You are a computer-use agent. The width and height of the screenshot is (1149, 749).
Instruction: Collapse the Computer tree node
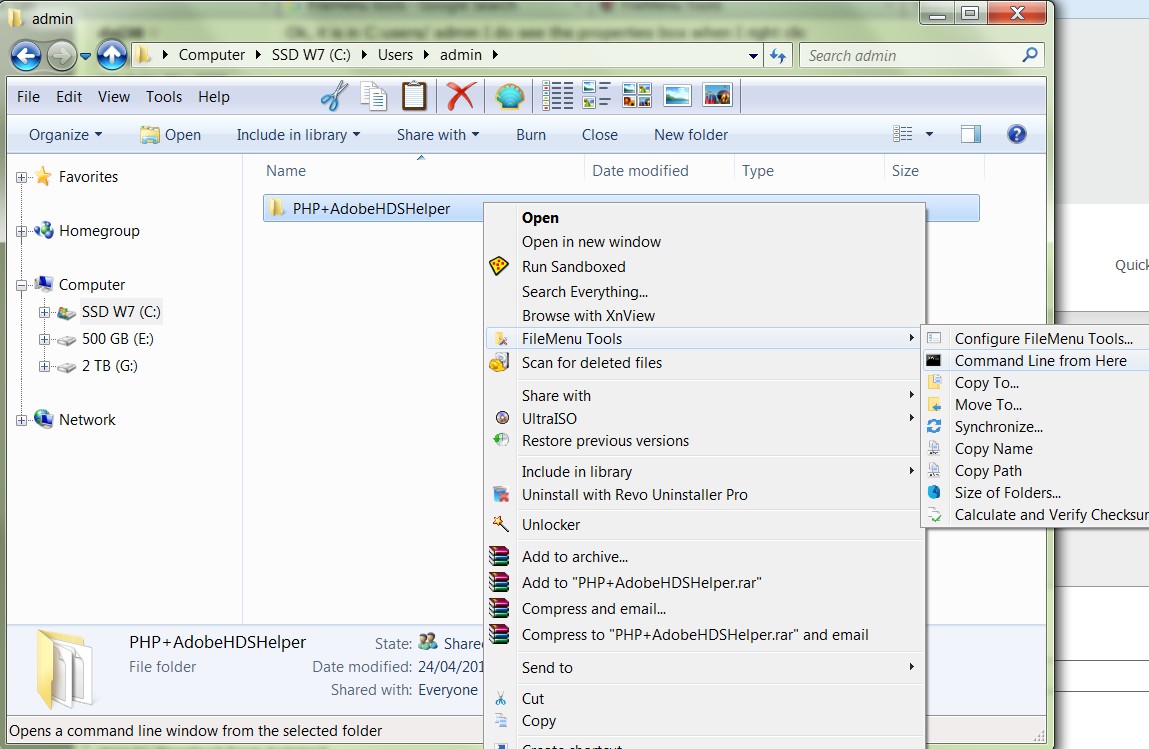21,285
